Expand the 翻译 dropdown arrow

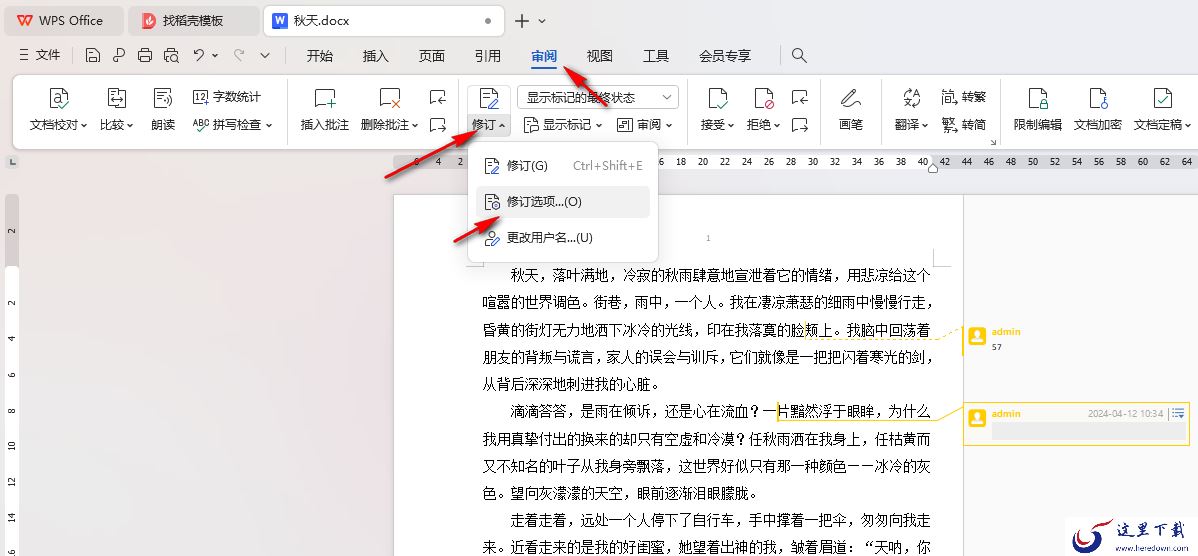924,125
